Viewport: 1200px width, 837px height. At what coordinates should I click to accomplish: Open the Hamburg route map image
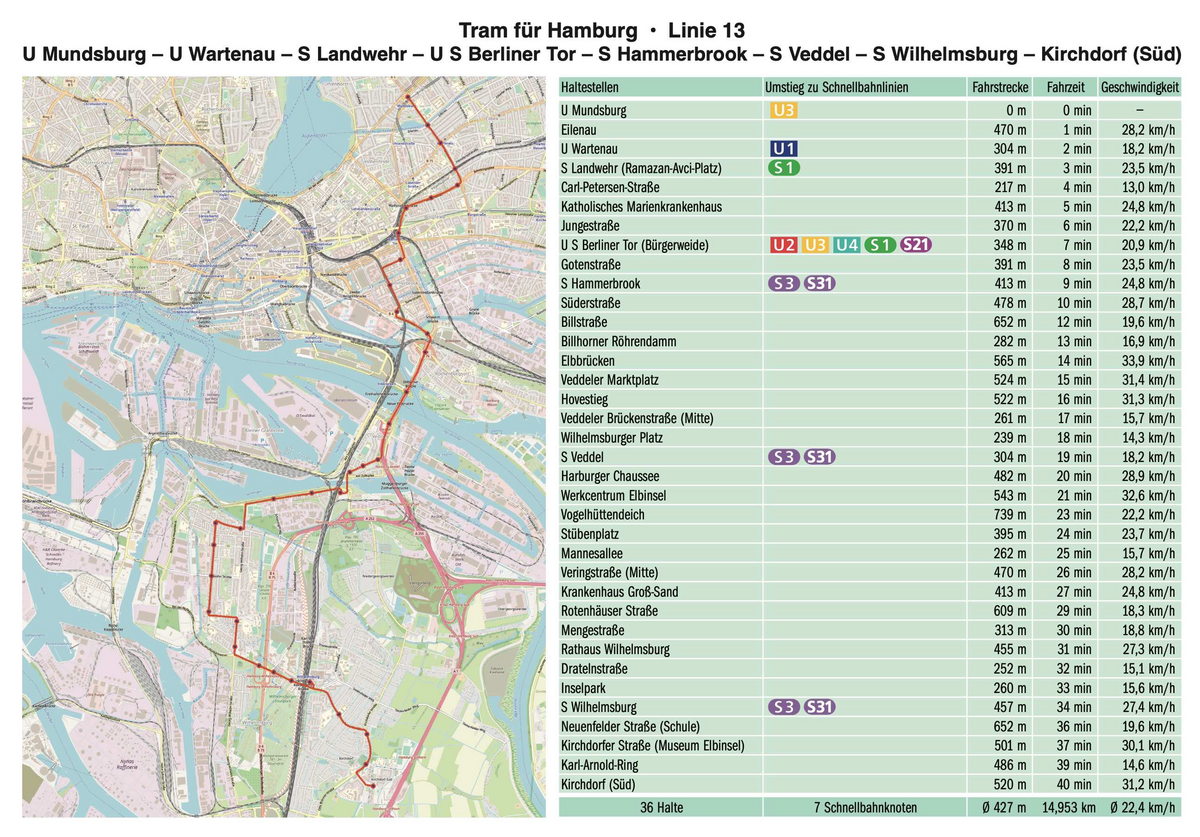pyautogui.click(x=285, y=447)
